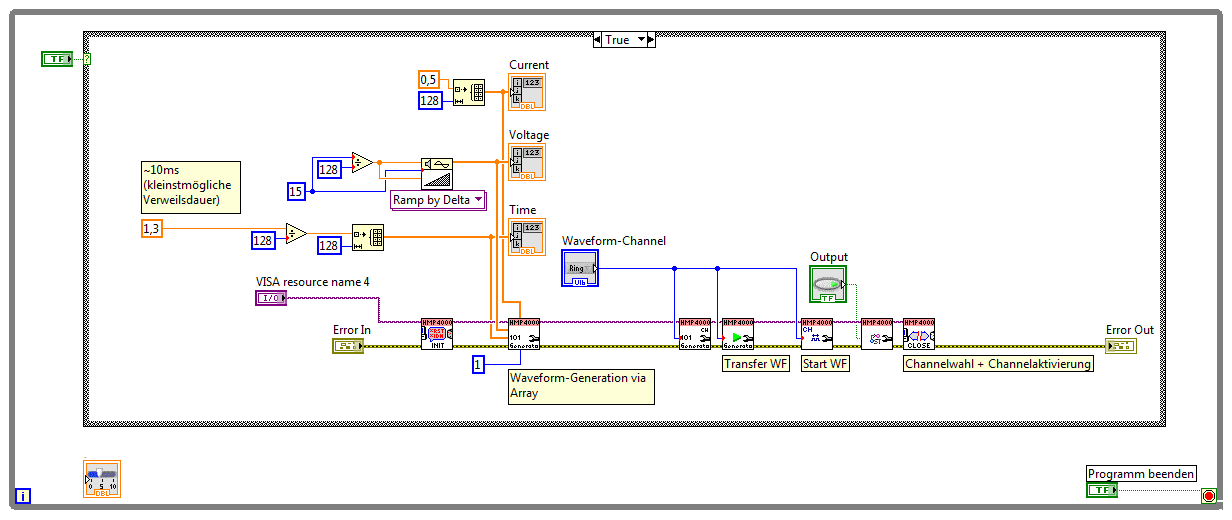The height and width of the screenshot is (520, 1232).
Task: Click the Voltage array indicator terminal
Action: [527, 162]
